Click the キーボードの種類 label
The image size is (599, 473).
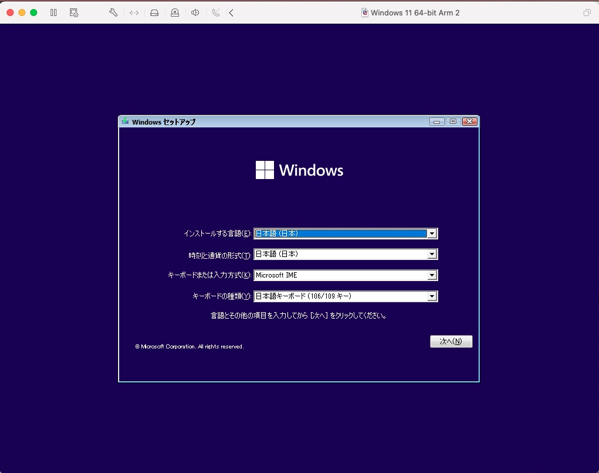(222, 296)
